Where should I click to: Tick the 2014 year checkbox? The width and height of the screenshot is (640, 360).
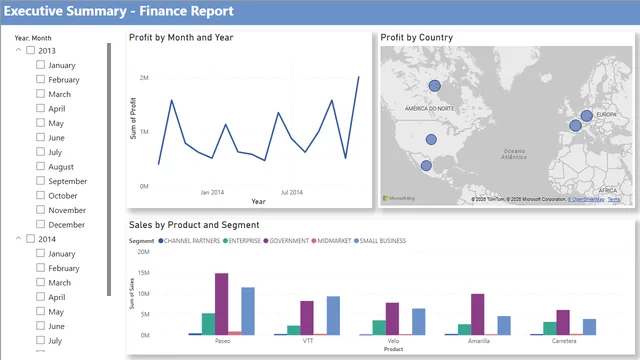[x=31, y=238]
